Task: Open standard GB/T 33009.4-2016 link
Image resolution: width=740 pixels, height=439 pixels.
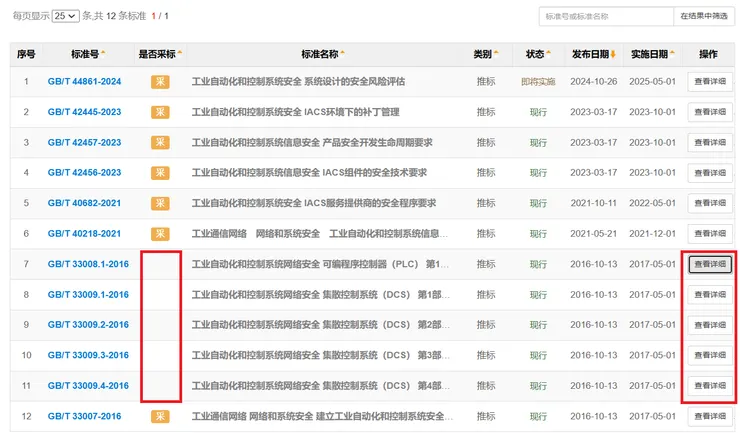Action: click(88, 386)
